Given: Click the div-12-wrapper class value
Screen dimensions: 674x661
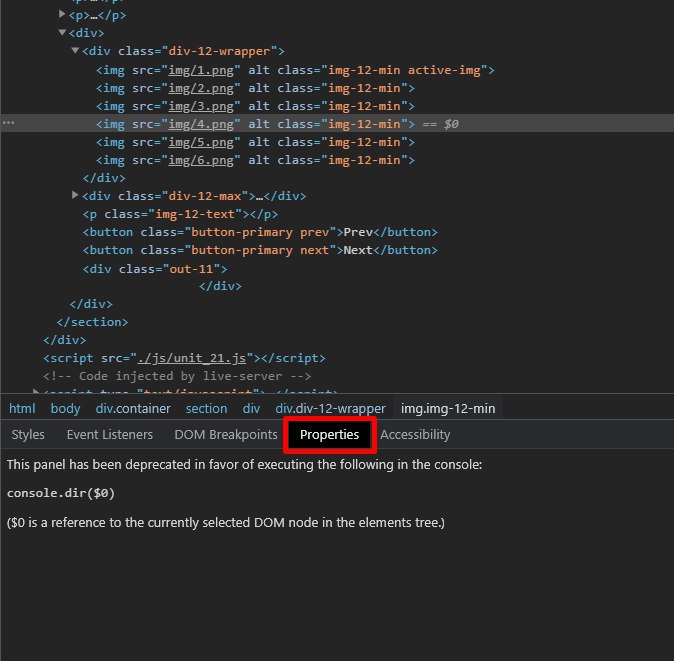Looking at the screenshot, I should click(x=219, y=51).
